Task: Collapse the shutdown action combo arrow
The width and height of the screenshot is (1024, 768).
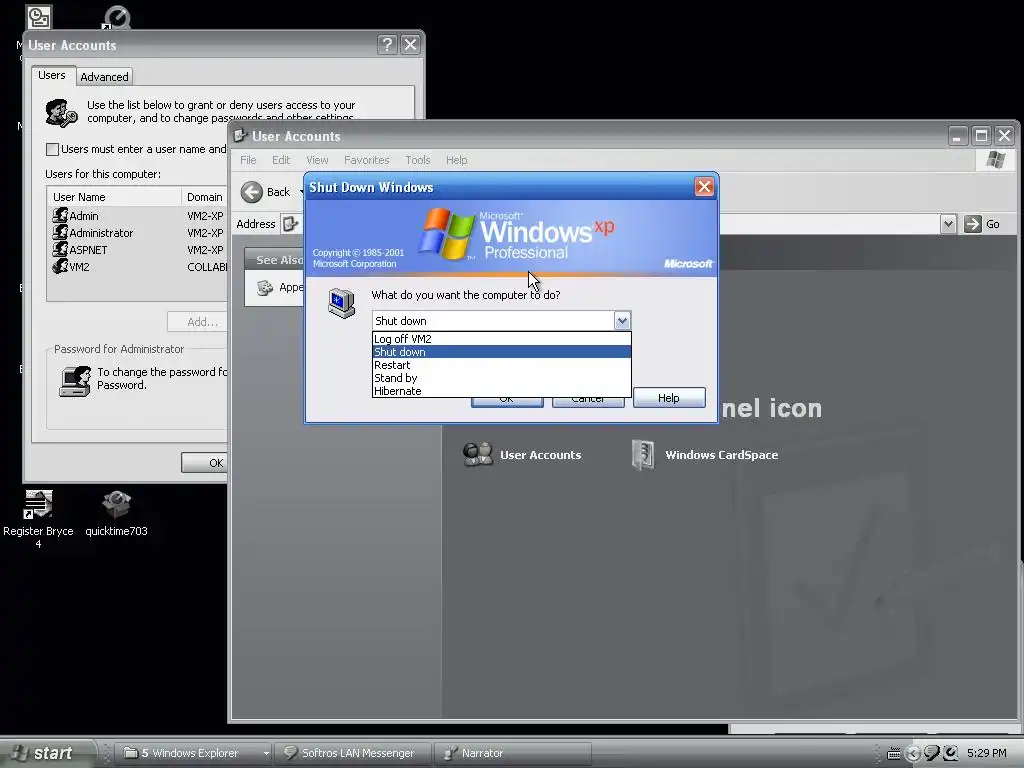Action: tap(622, 321)
